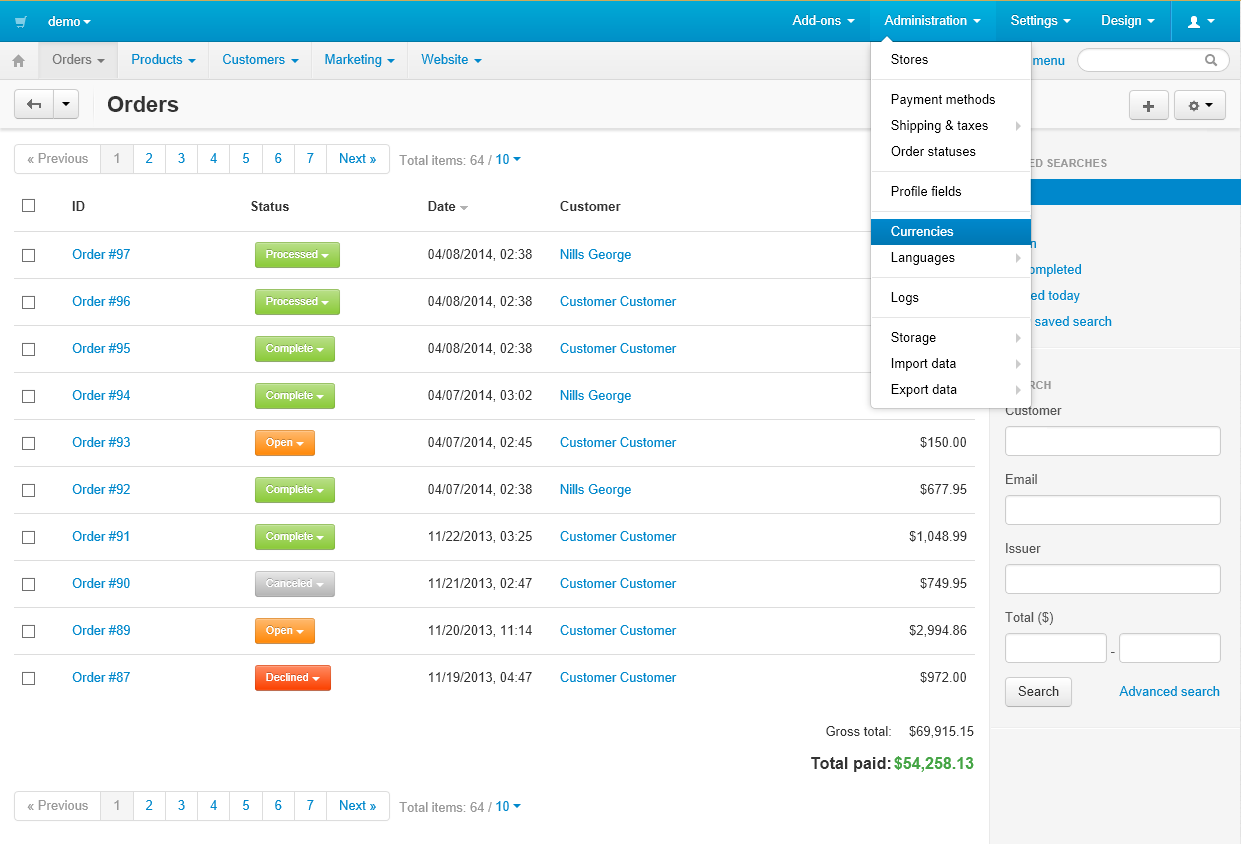1241x844 pixels.
Task: Click the Issuer search input field
Action: click(x=1112, y=579)
